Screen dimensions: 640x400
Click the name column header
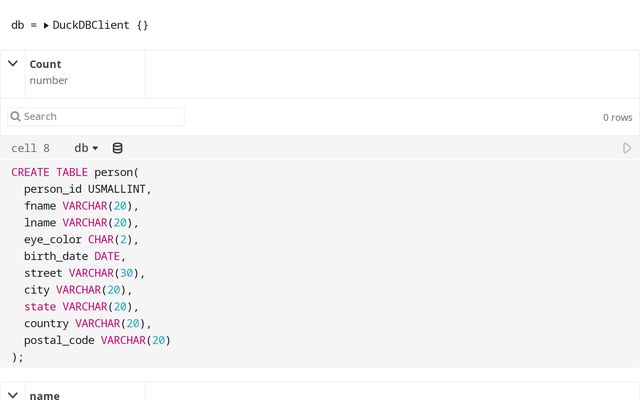(45, 395)
